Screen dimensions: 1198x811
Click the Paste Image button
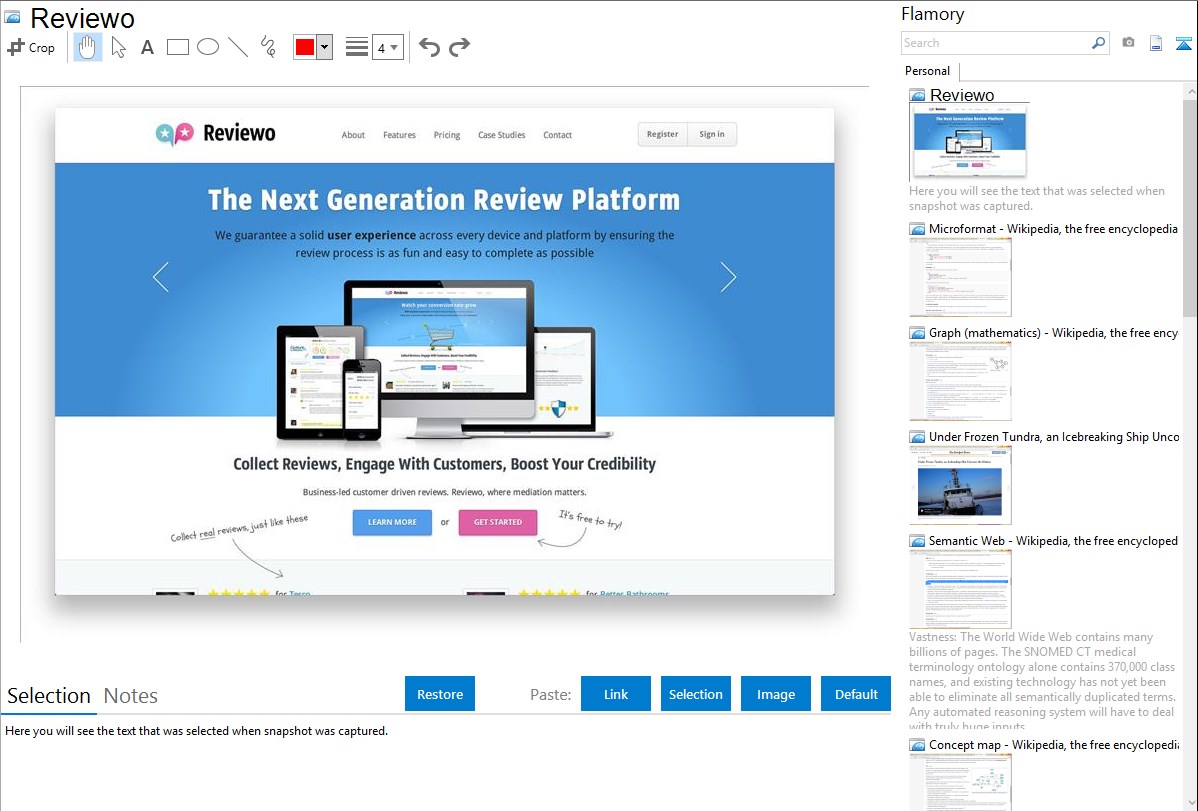pyautogui.click(x=775, y=694)
